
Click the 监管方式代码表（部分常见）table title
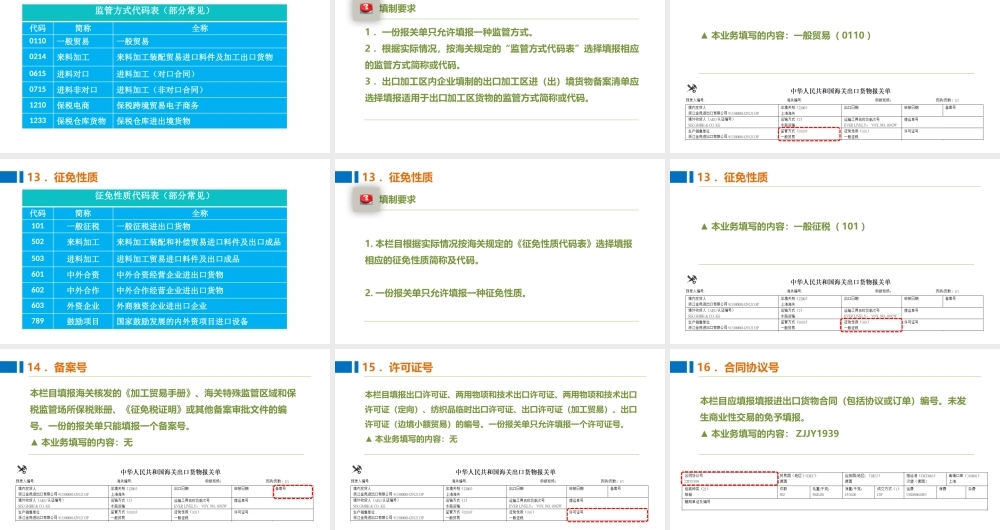(x=154, y=11)
